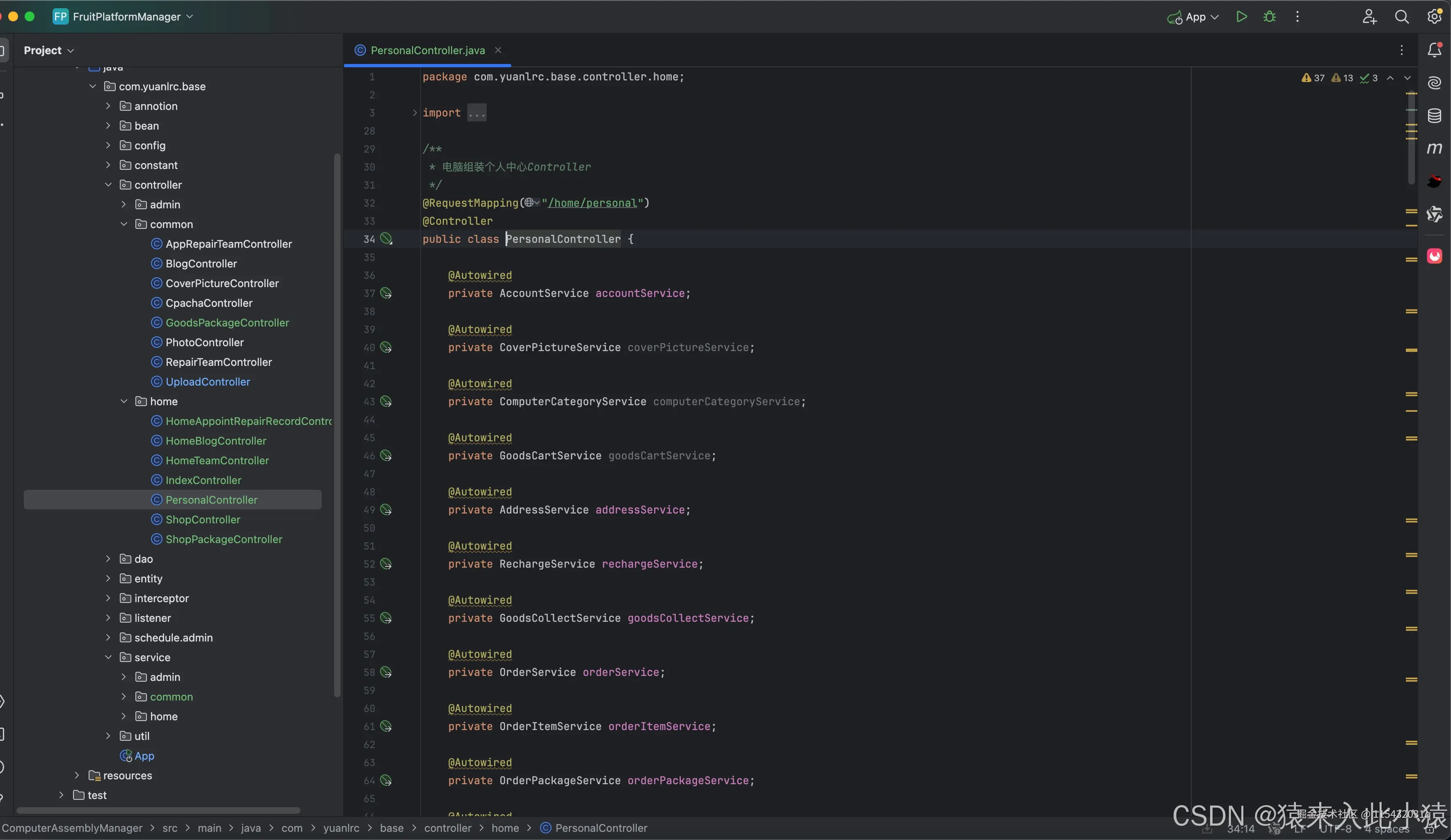Open IDE settings gear icon
This screenshot has height=840, width=1451.
click(x=1434, y=17)
